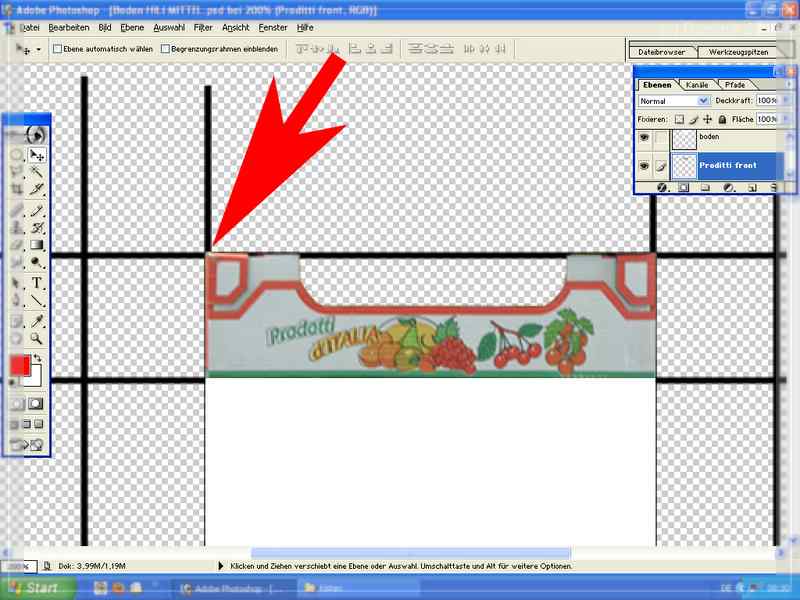Align top edges of layers
Viewport: 800px width, 600px height.
point(303,49)
